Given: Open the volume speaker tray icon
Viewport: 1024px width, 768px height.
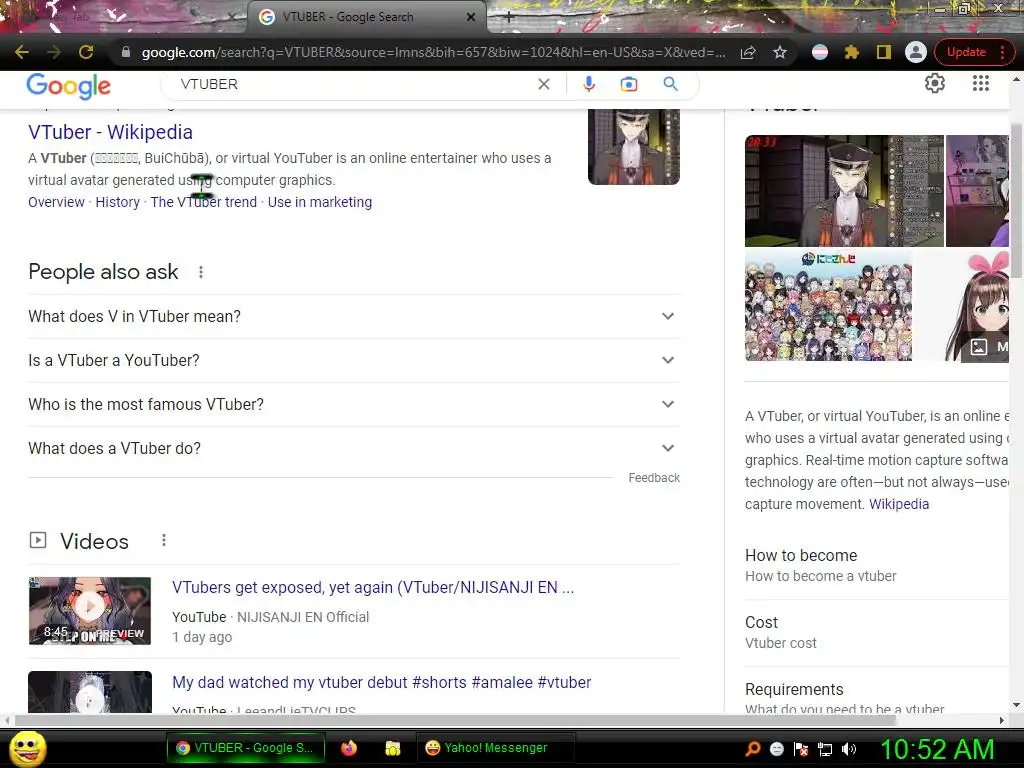Looking at the screenshot, I should point(849,749).
